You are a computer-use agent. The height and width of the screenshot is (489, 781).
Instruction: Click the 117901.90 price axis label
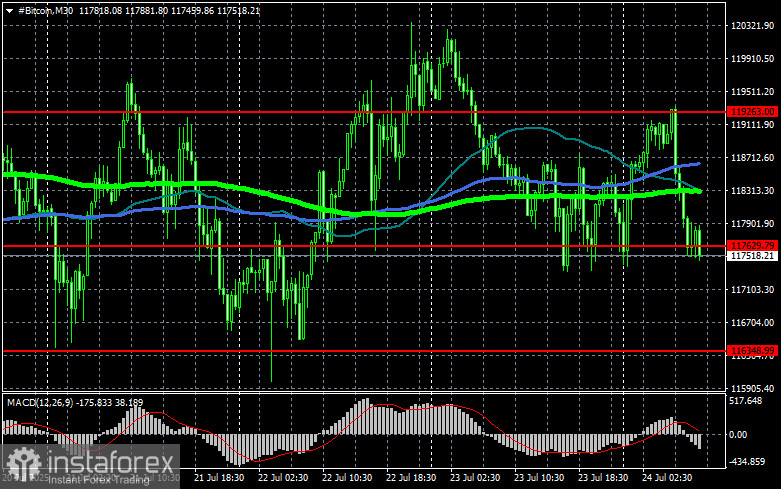click(x=752, y=224)
